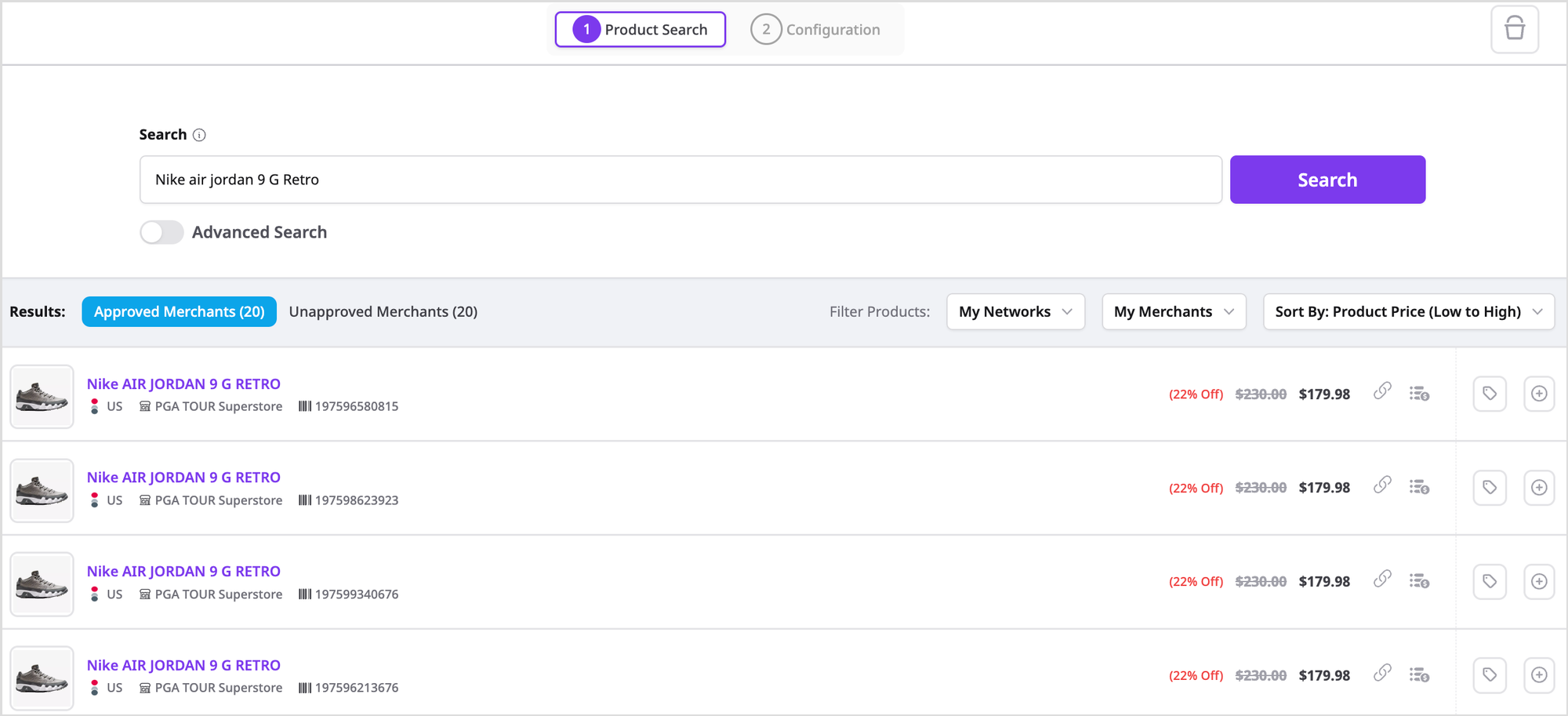1568x716 pixels.
Task: Click UPC text 197596213676
Action: 357,688
